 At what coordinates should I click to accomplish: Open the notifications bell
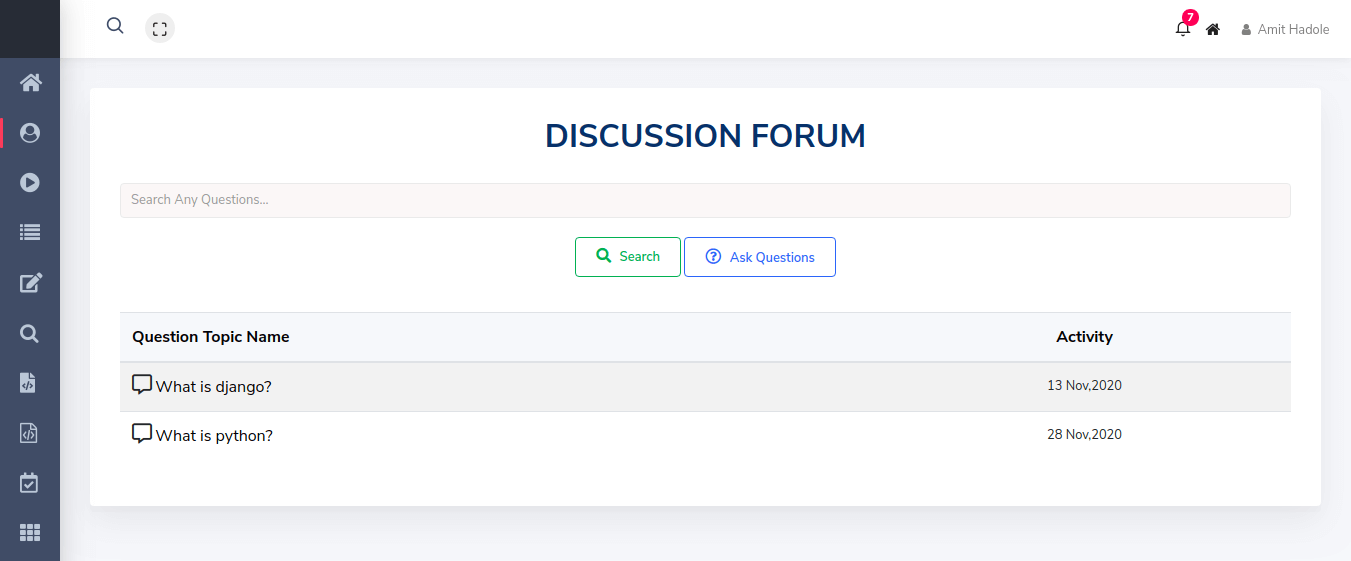[1183, 29]
